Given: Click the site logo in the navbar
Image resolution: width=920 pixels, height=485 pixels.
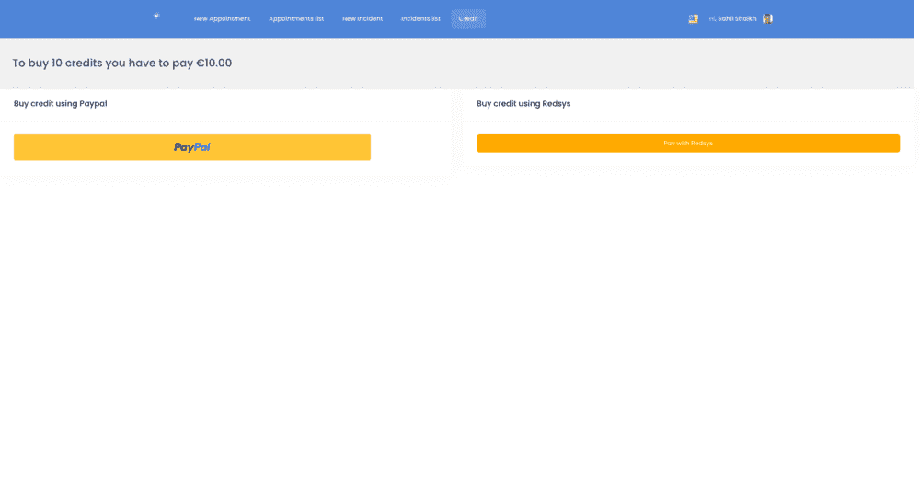Looking at the screenshot, I should 156,16.
